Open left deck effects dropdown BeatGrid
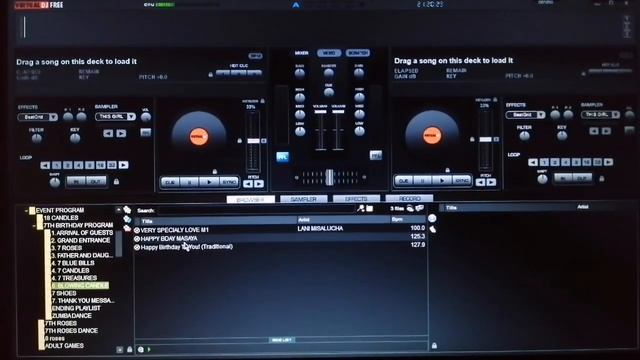The height and width of the screenshot is (360, 640). click(x=38, y=117)
